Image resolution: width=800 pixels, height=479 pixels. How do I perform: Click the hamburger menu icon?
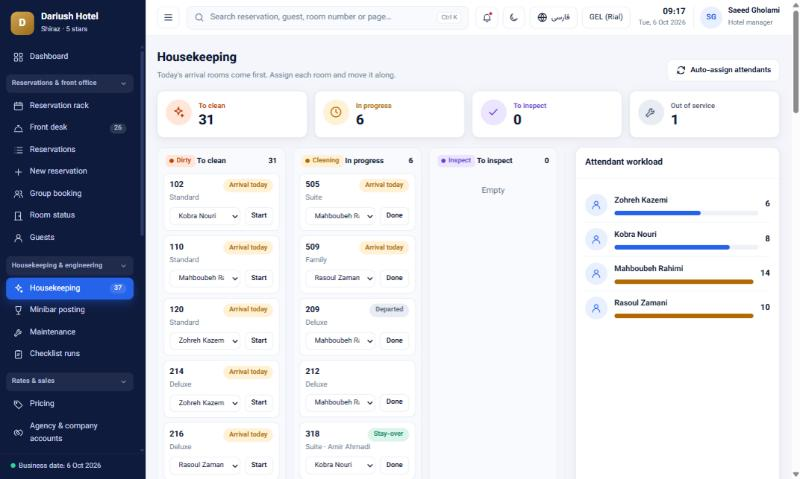click(168, 17)
